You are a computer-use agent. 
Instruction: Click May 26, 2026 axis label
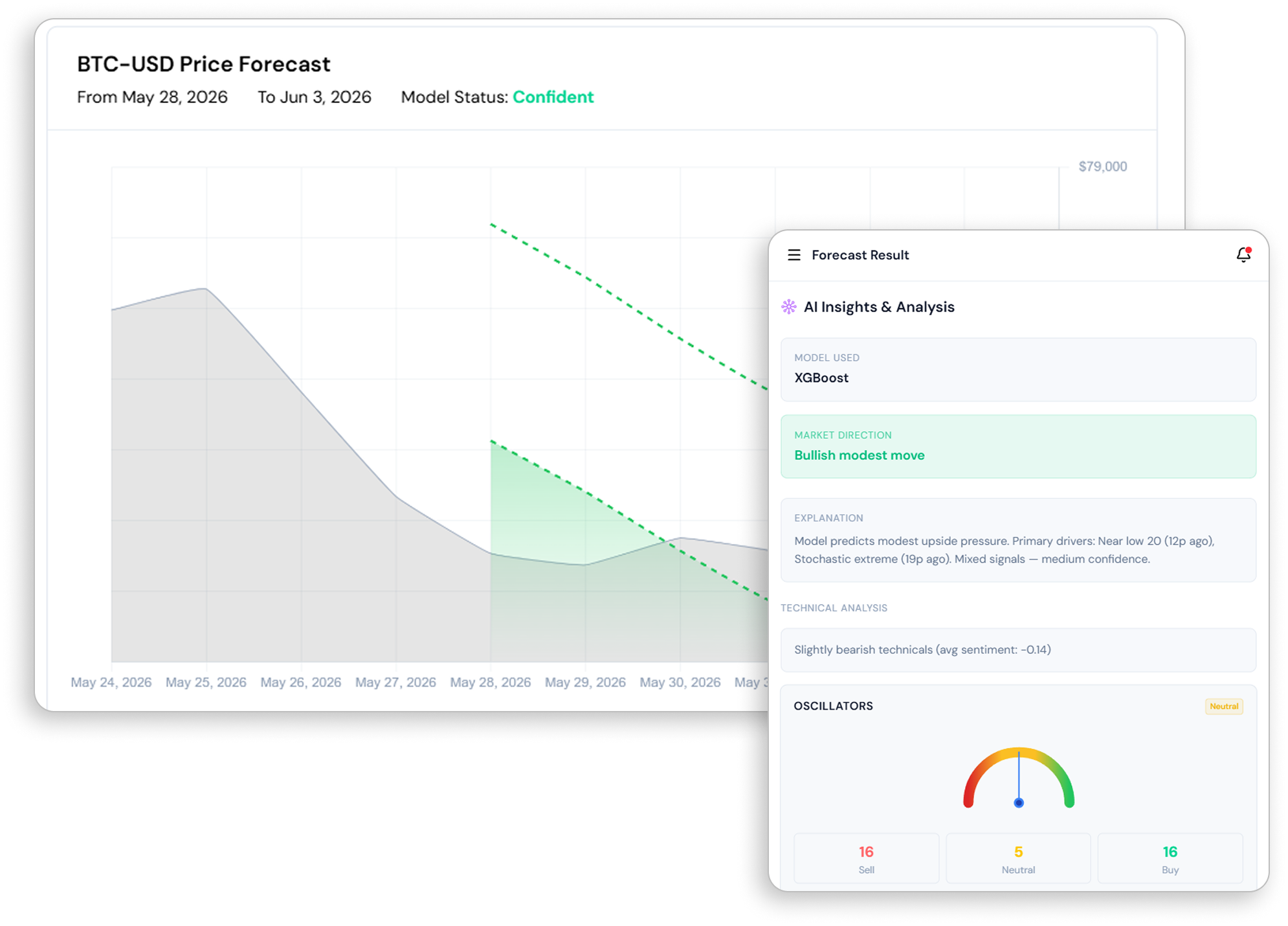coord(300,683)
